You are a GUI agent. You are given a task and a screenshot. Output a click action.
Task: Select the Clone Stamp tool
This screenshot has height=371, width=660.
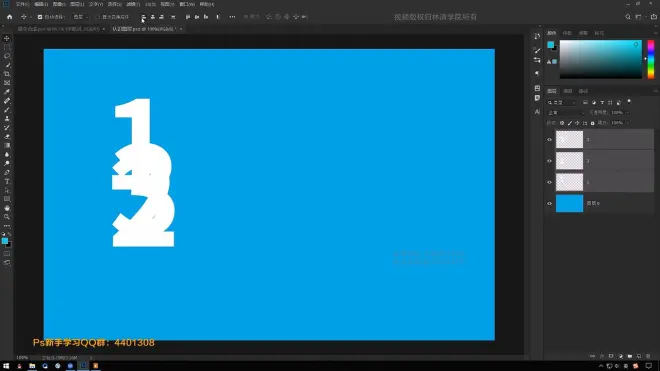point(7,119)
